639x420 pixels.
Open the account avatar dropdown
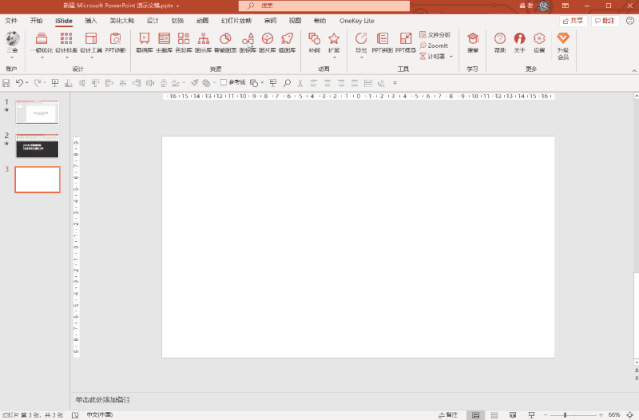tap(12, 45)
